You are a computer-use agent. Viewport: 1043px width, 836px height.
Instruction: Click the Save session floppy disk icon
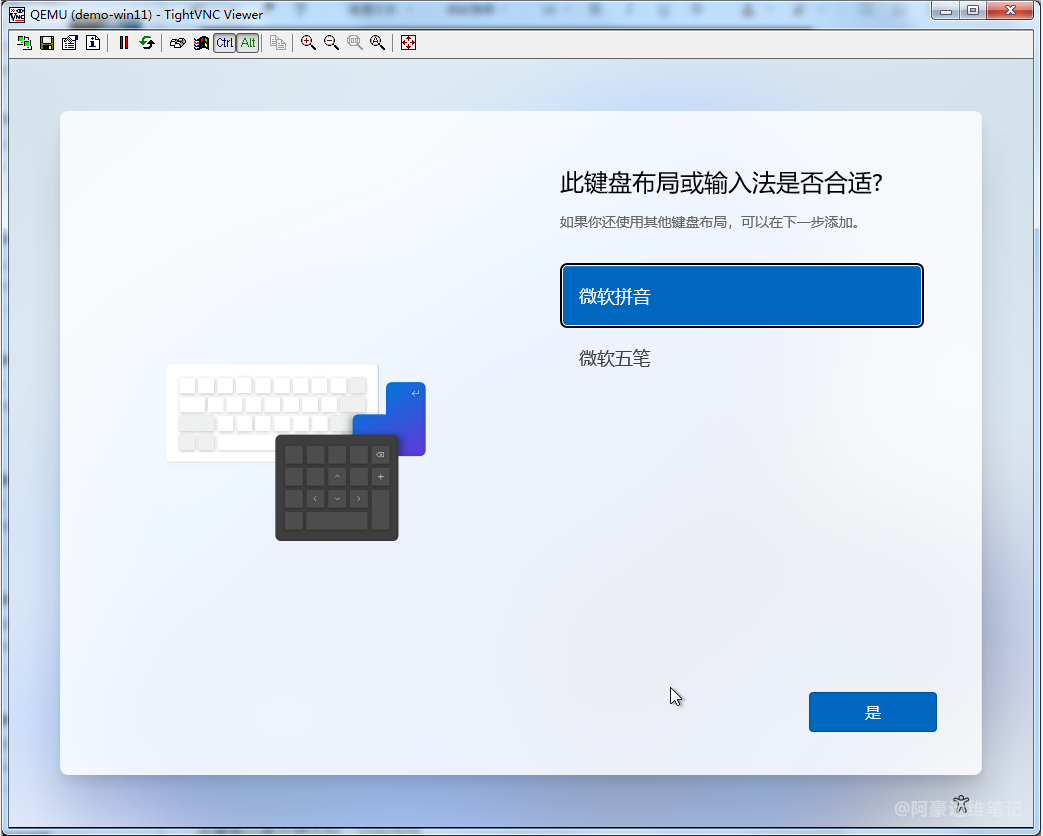47,43
